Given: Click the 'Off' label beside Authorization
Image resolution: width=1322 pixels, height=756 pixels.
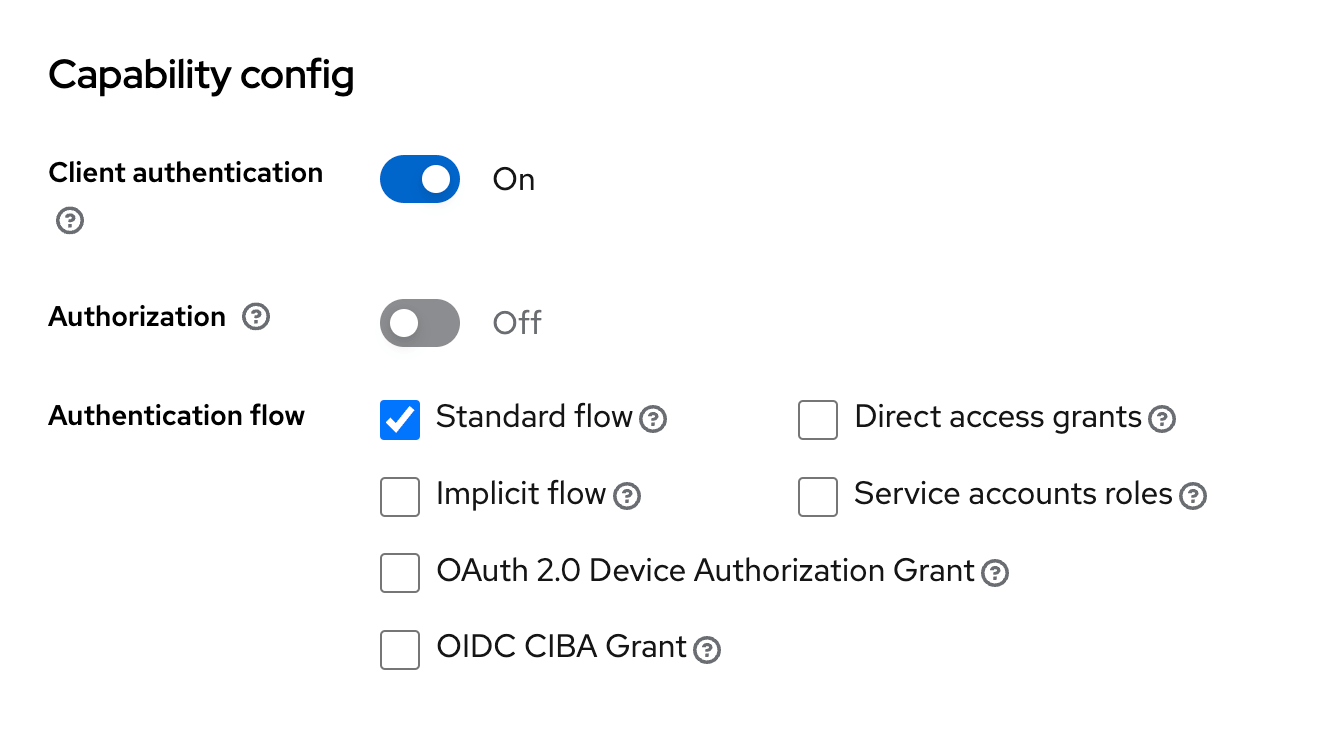Looking at the screenshot, I should (x=517, y=324).
